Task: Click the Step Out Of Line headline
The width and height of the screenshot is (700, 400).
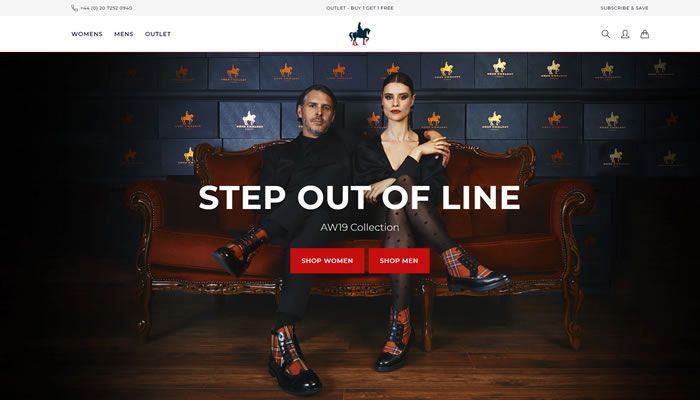Action: coord(359,197)
